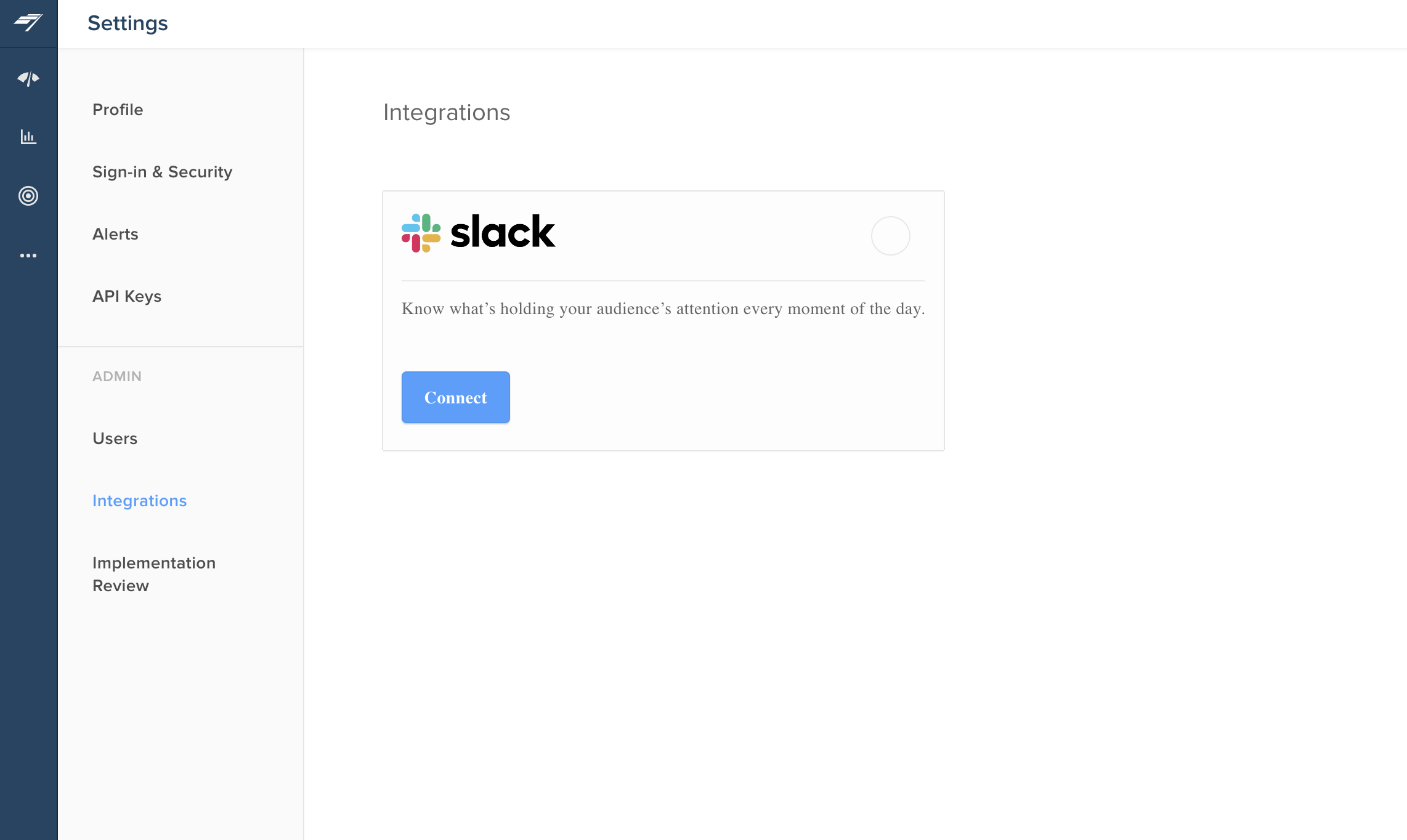Connect the Slack integration
The image size is (1407, 840).
[456, 397]
